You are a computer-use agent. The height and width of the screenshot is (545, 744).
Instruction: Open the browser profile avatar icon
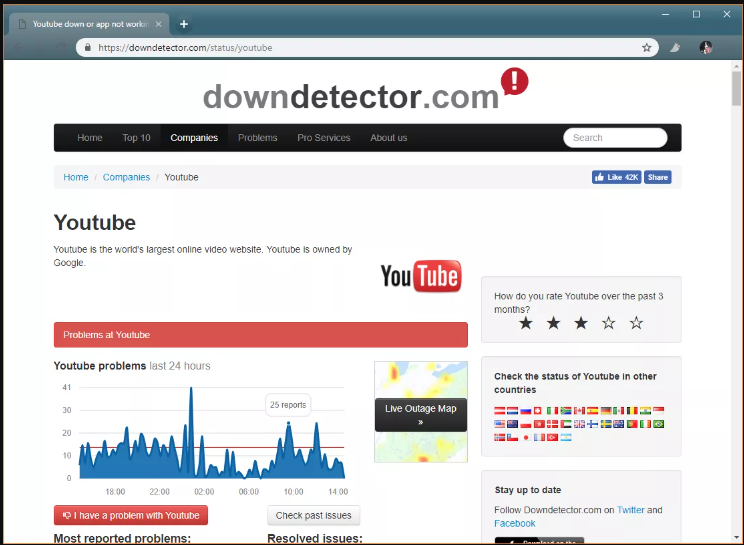point(706,47)
